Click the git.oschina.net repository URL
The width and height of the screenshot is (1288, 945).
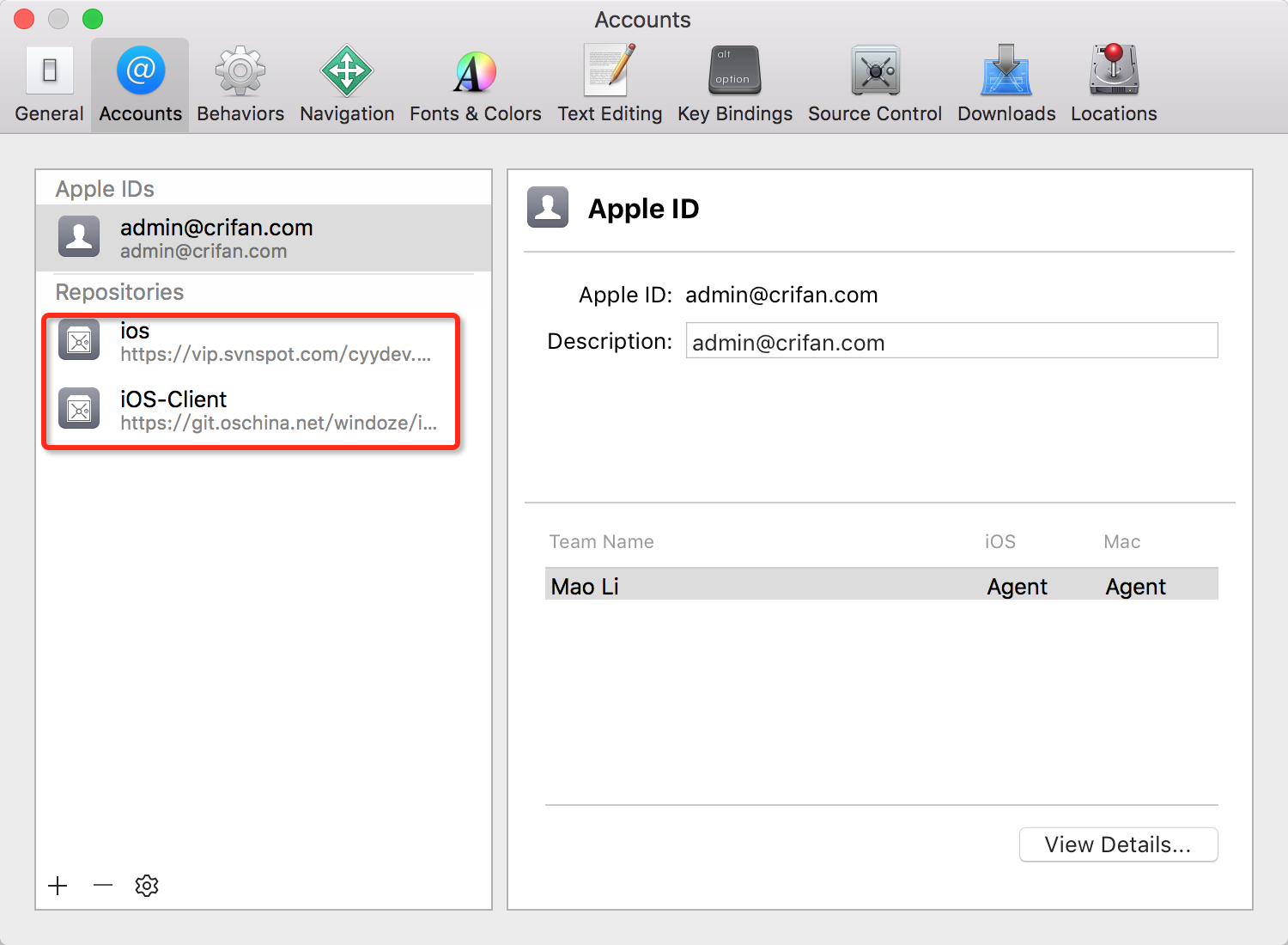tap(278, 423)
